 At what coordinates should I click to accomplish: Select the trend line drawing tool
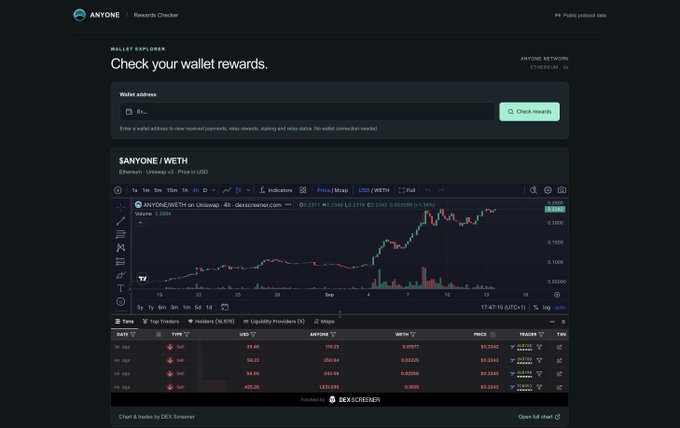[121, 221]
